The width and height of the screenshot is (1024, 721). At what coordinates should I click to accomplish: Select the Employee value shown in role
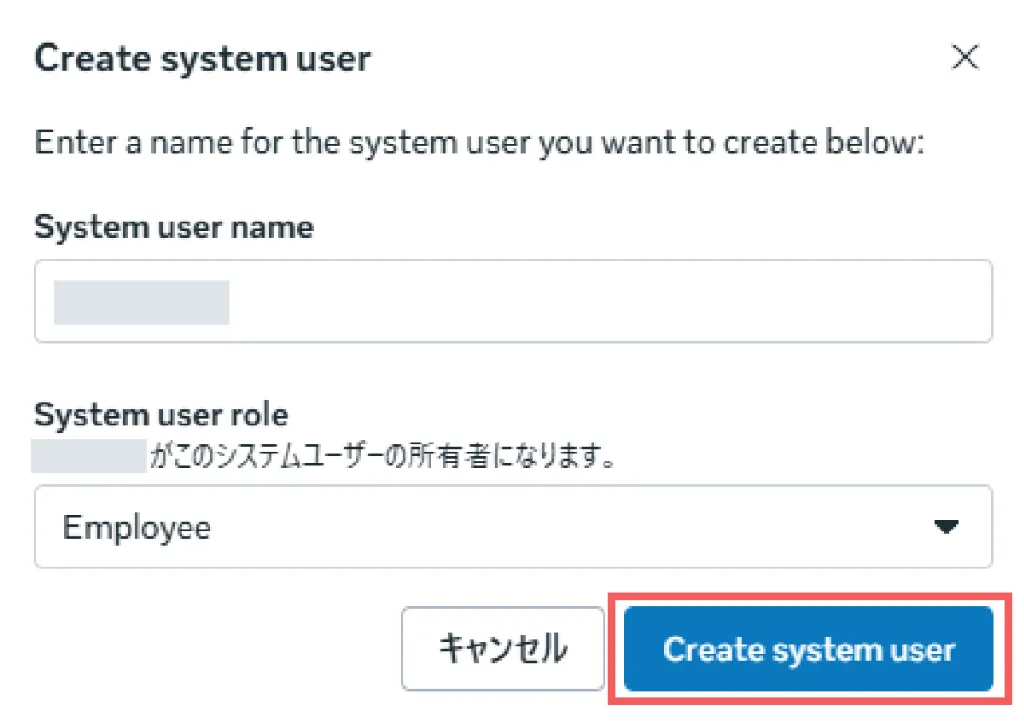137,527
